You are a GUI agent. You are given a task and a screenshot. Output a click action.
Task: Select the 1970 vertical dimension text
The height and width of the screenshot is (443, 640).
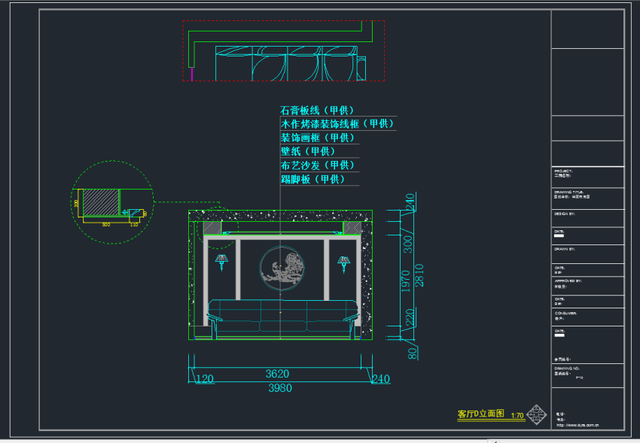pos(405,281)
